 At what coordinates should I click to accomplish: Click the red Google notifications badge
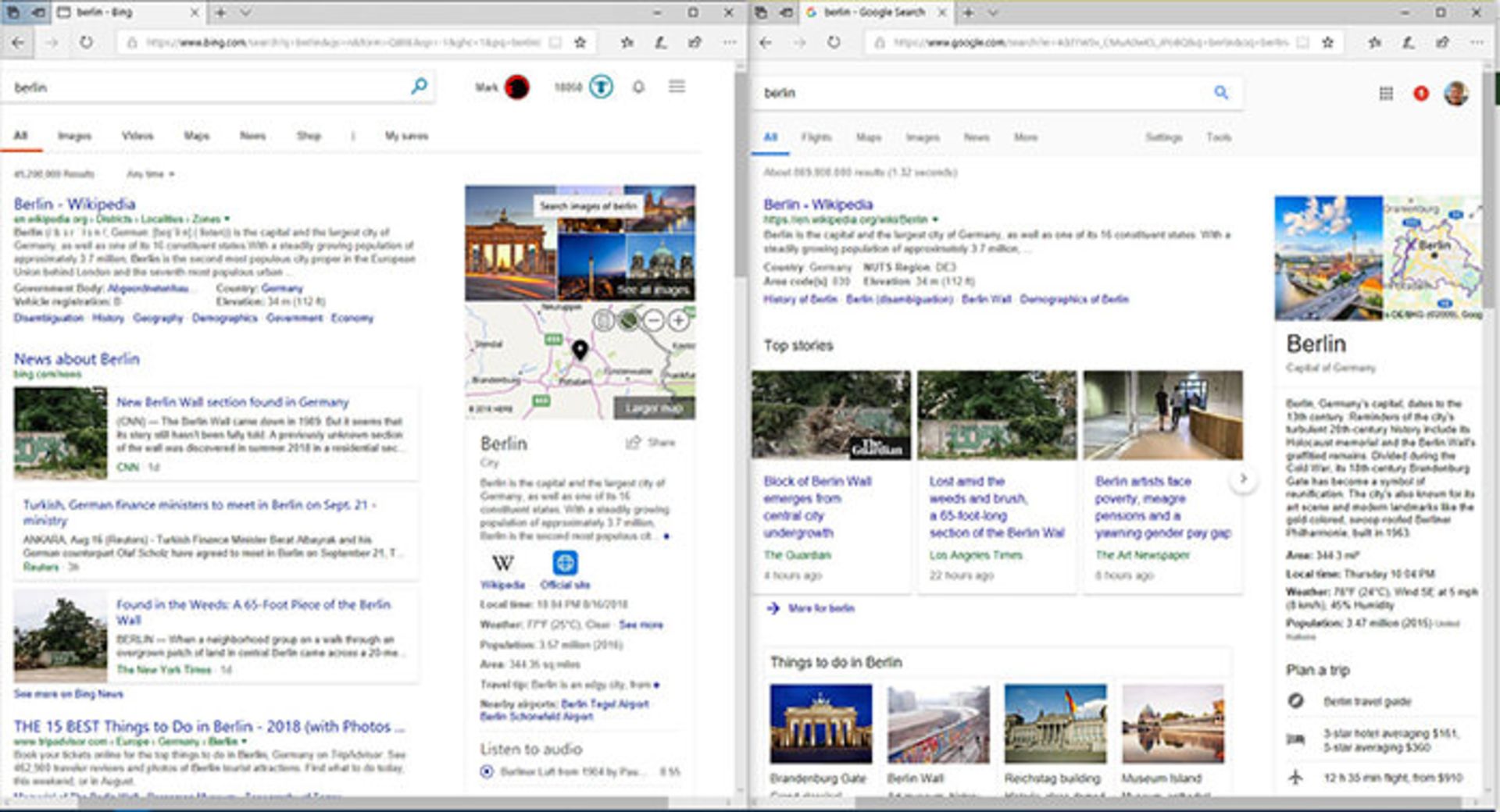coord(1421,94)
